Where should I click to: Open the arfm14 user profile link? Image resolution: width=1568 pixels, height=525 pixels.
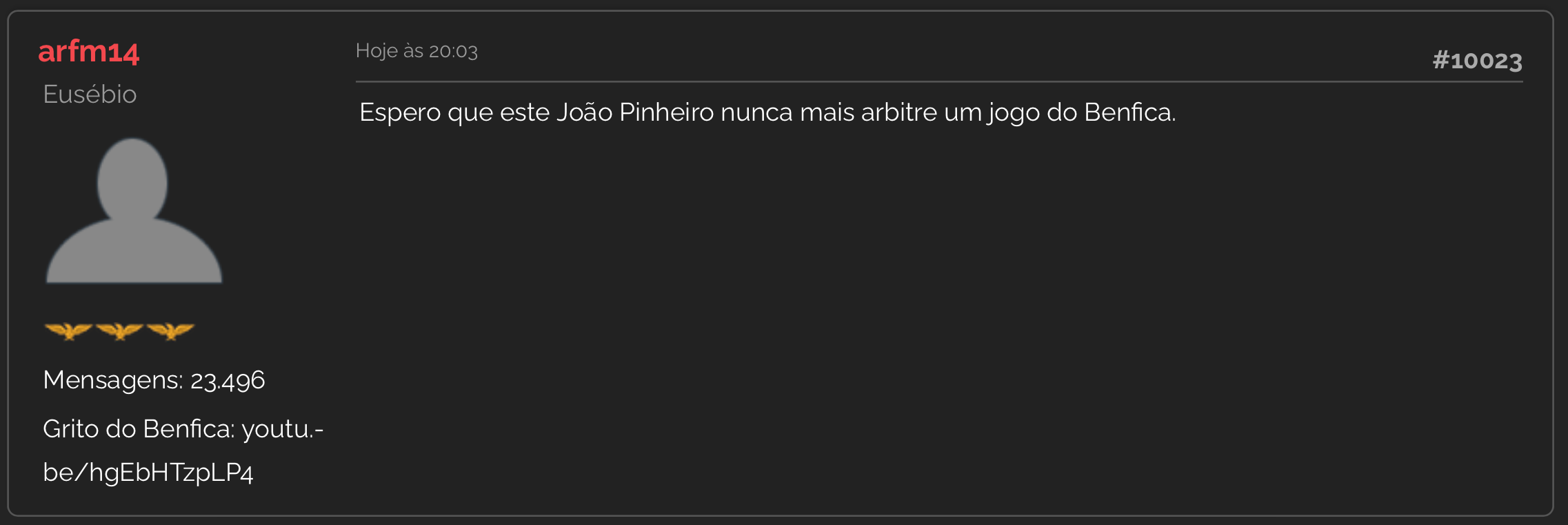pyautogui.click(x=89, y=52)
